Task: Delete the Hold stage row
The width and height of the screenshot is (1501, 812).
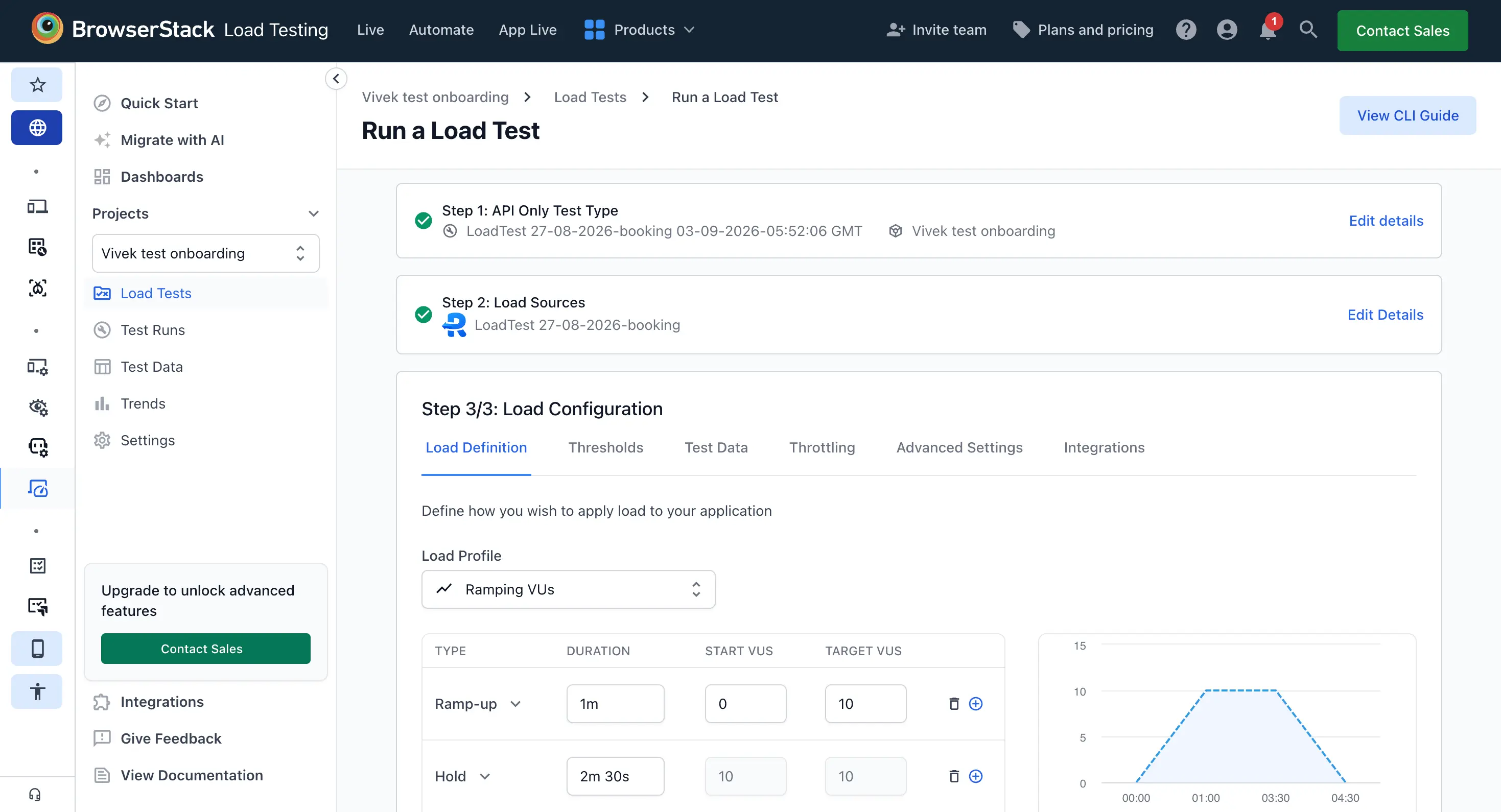Action: (x=954, y=776)
